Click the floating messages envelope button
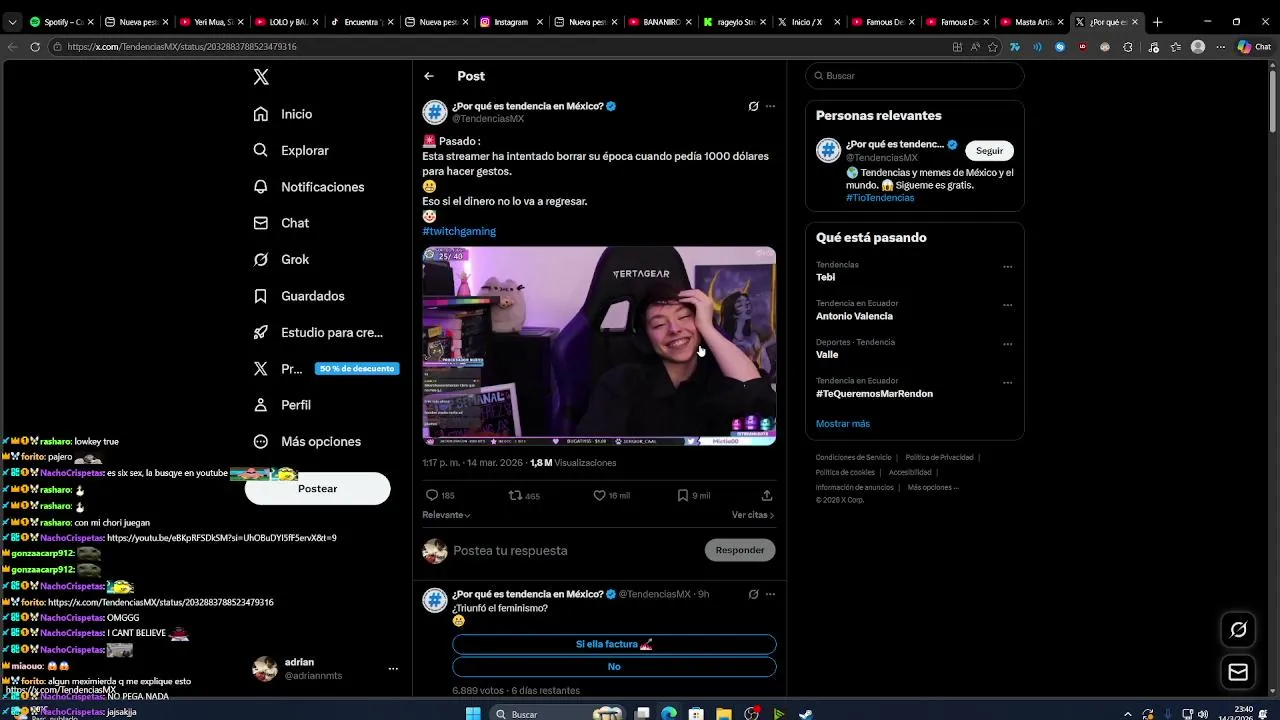 [1238, 673]
